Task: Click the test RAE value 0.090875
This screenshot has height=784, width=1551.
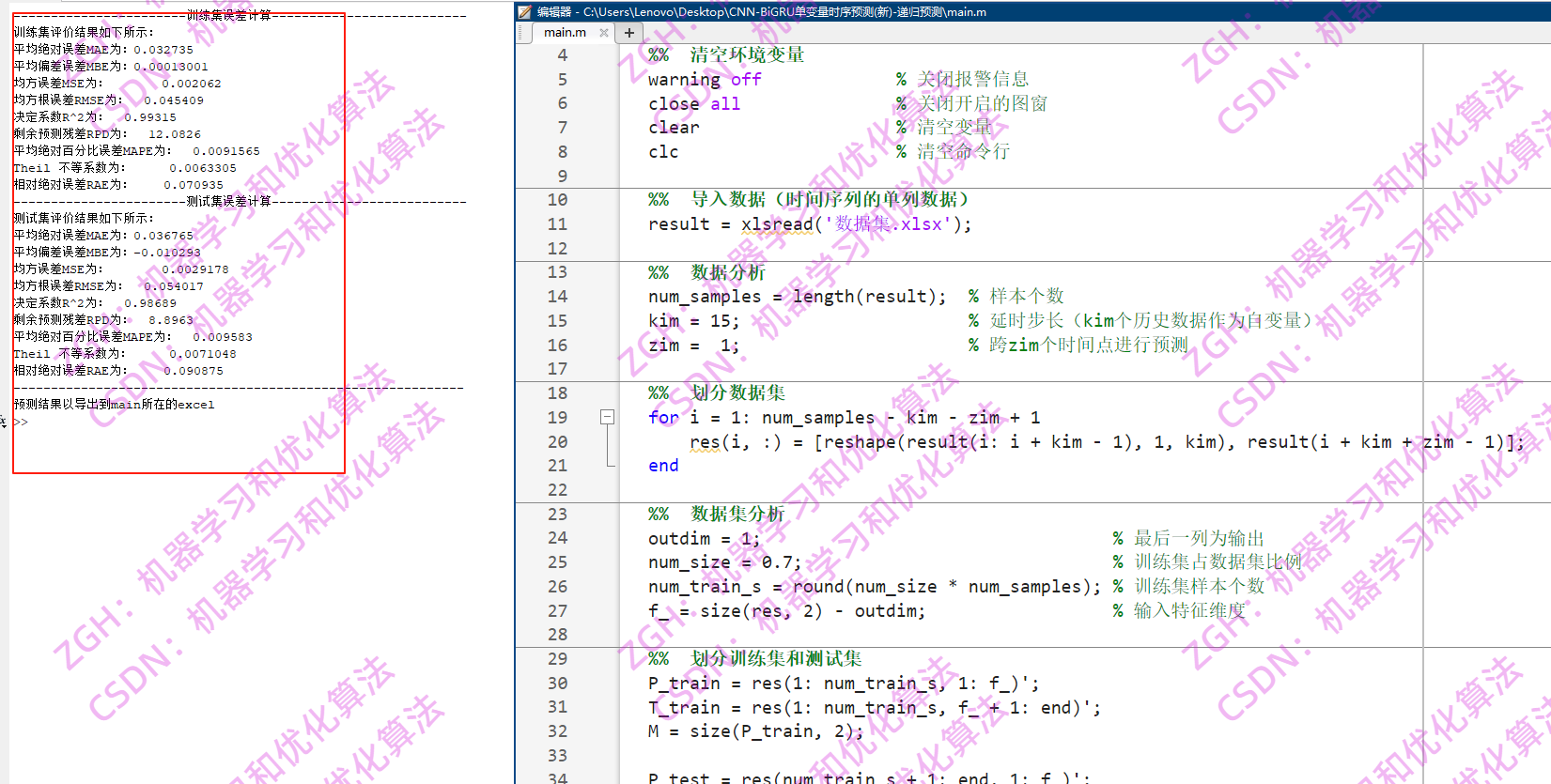Action: (194, 371)
